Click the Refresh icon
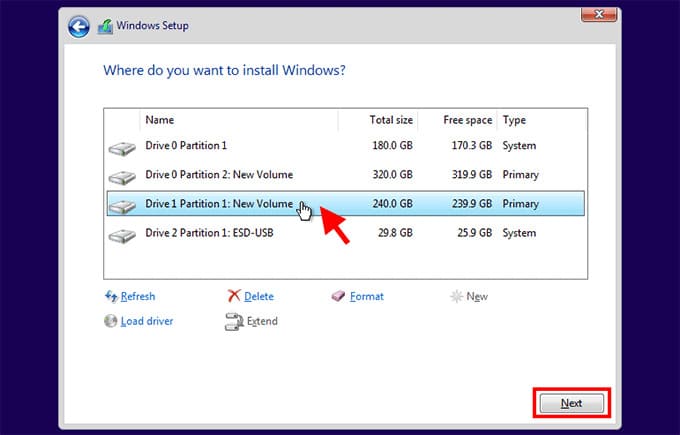This screenshot has width=680, height=435. coord(111,297)
